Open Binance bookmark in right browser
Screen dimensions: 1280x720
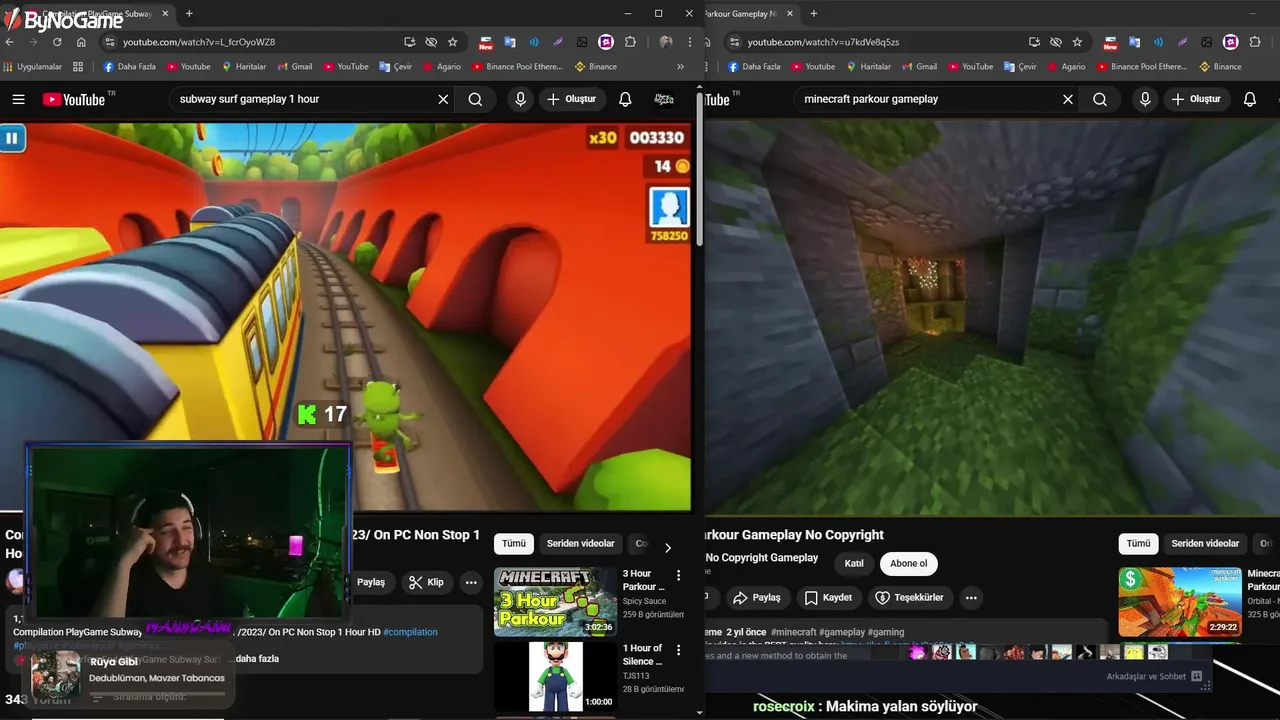(1220, 67)
